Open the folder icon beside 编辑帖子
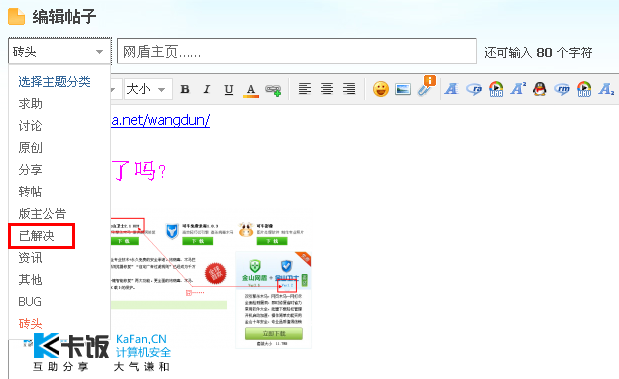Image resolution: width=619 pixels, height=379 pixels. point(16,17)
